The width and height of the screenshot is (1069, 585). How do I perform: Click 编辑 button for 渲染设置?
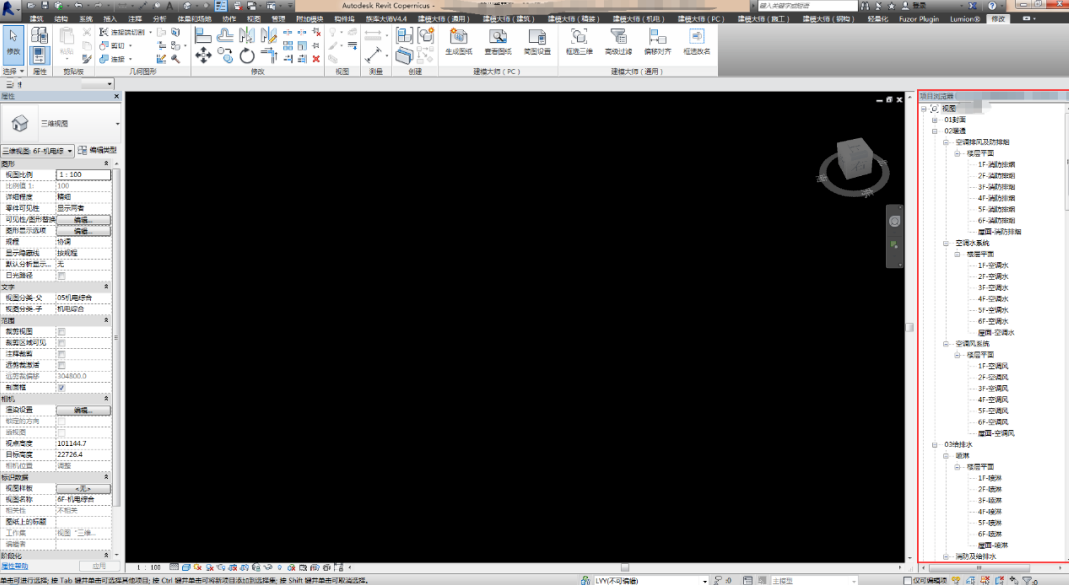(x=83, y=410)
